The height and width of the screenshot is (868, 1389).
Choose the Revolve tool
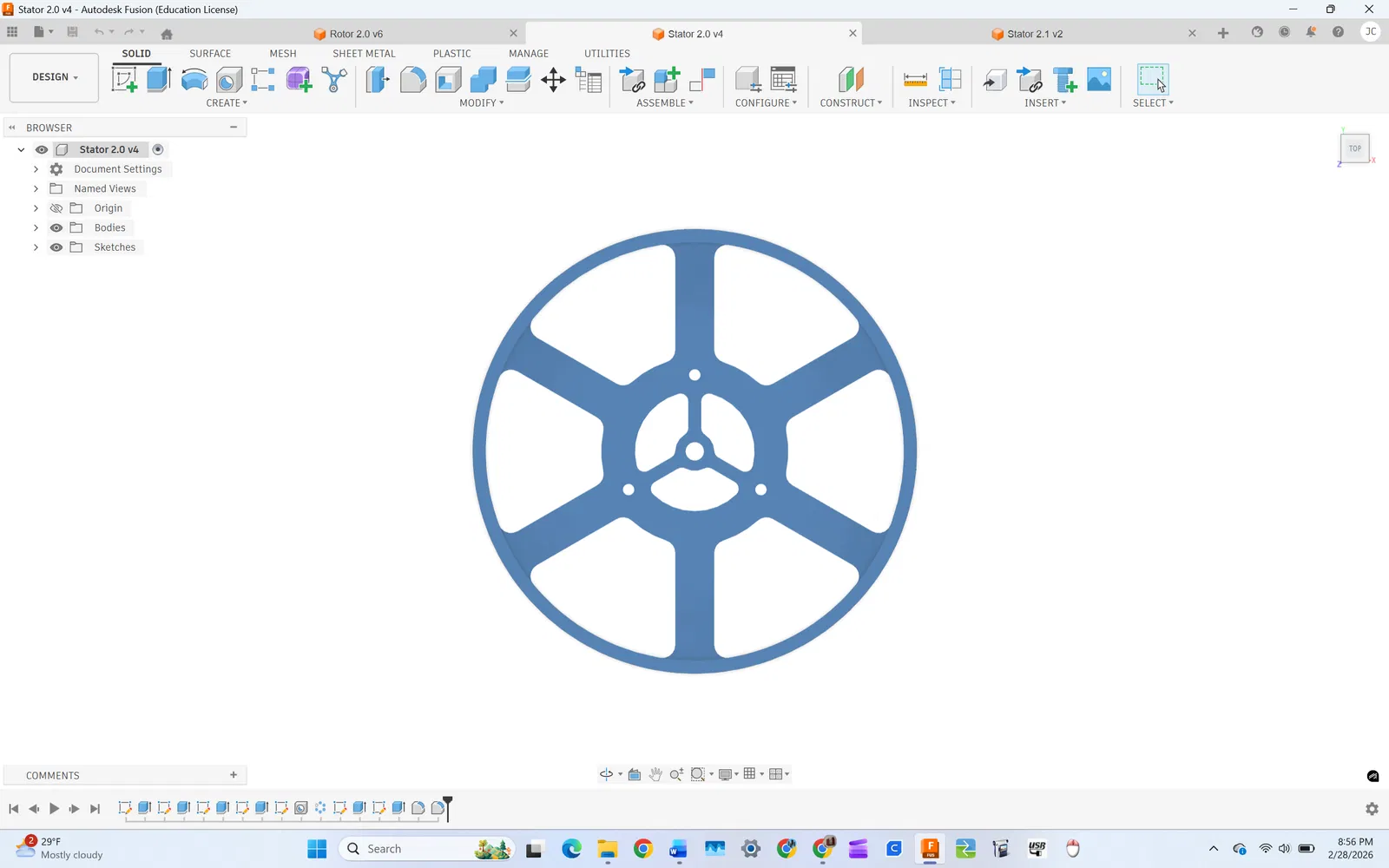click(194, 80)
